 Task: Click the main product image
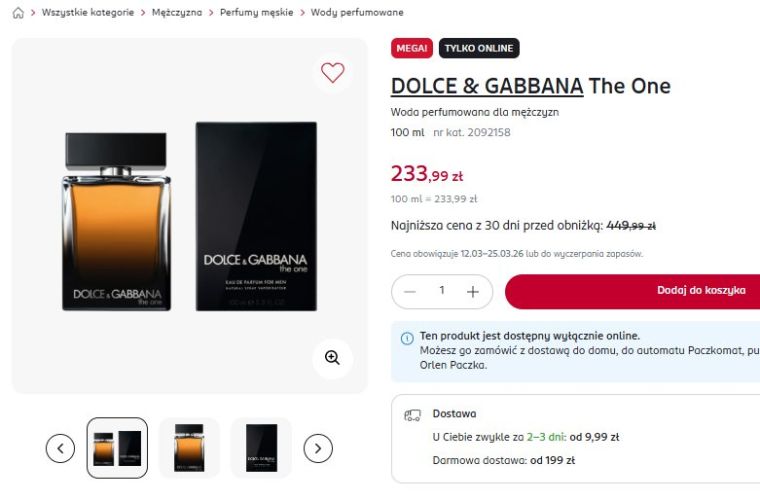coord(189,216)
